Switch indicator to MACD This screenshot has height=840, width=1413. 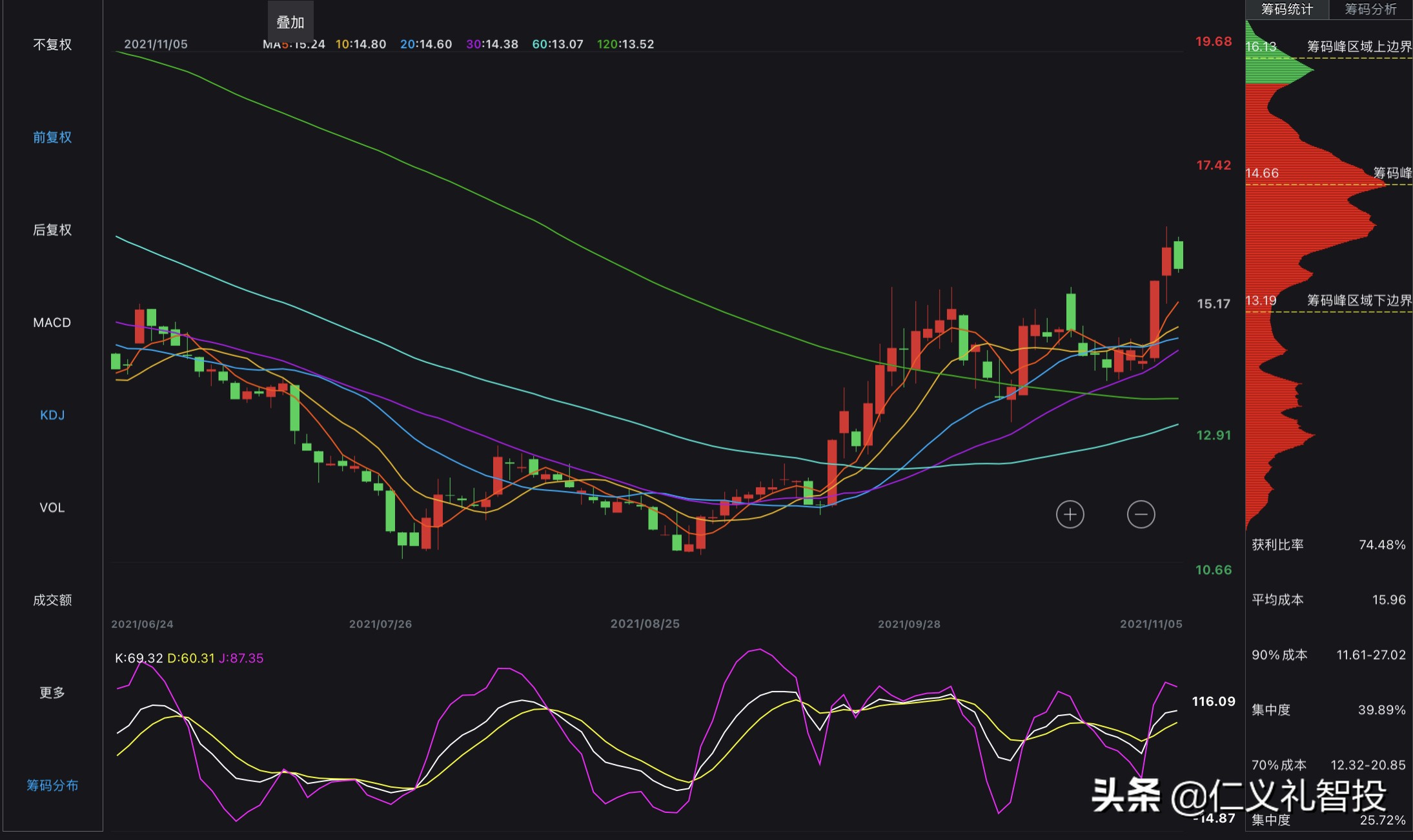[52, 323]
